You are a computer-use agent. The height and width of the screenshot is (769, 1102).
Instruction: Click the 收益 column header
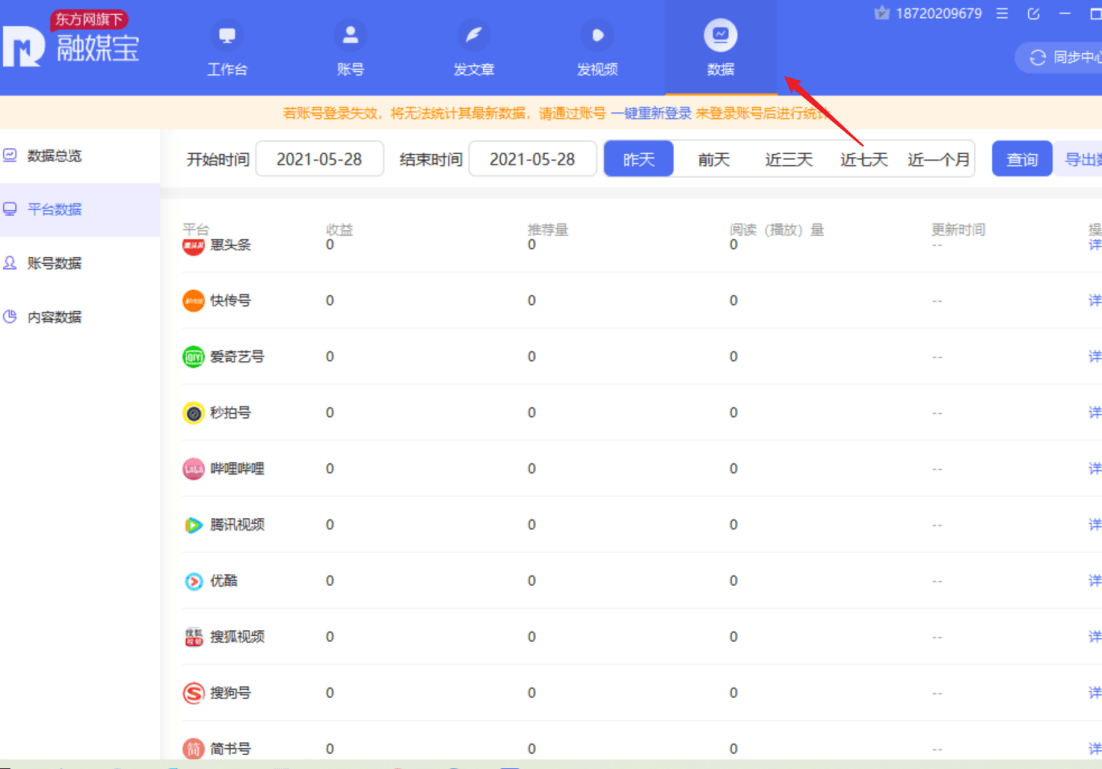[339, 229]
